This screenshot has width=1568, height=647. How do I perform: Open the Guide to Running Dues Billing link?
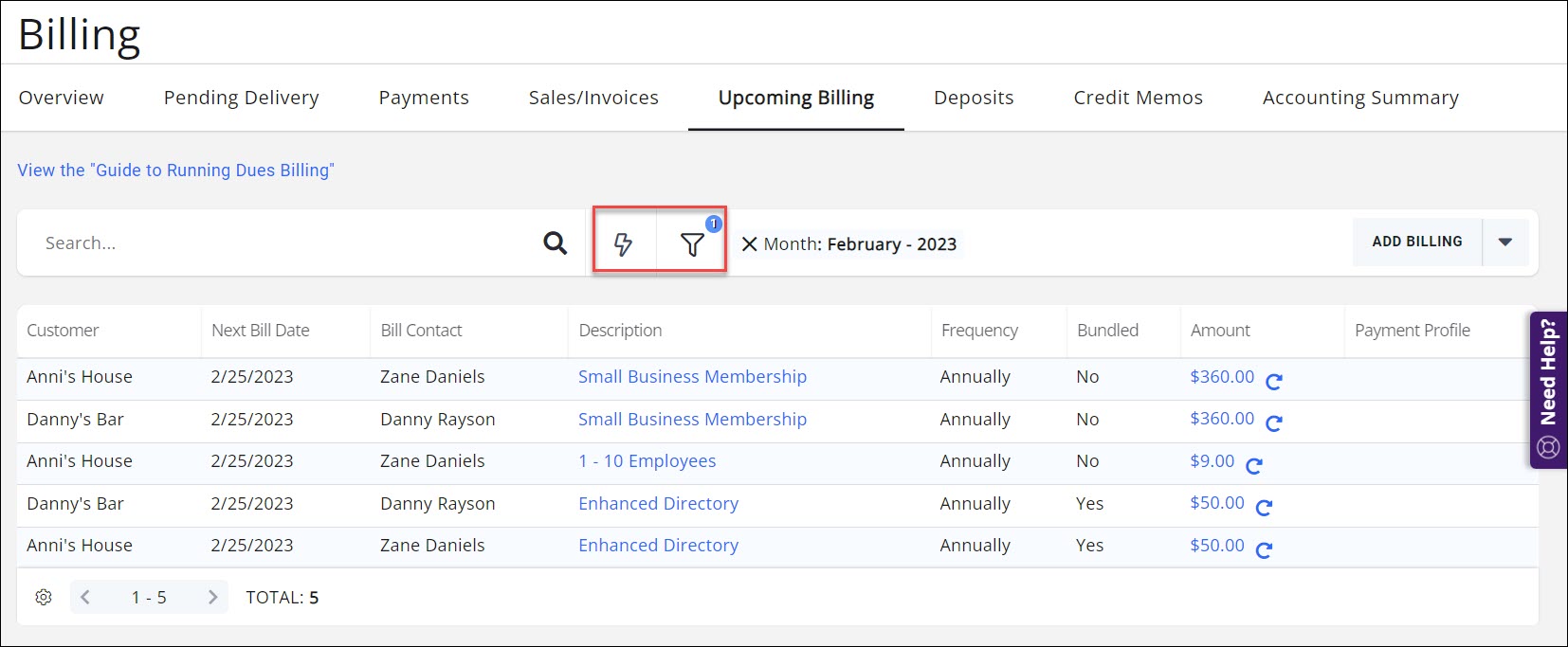[x=175, y=171]
